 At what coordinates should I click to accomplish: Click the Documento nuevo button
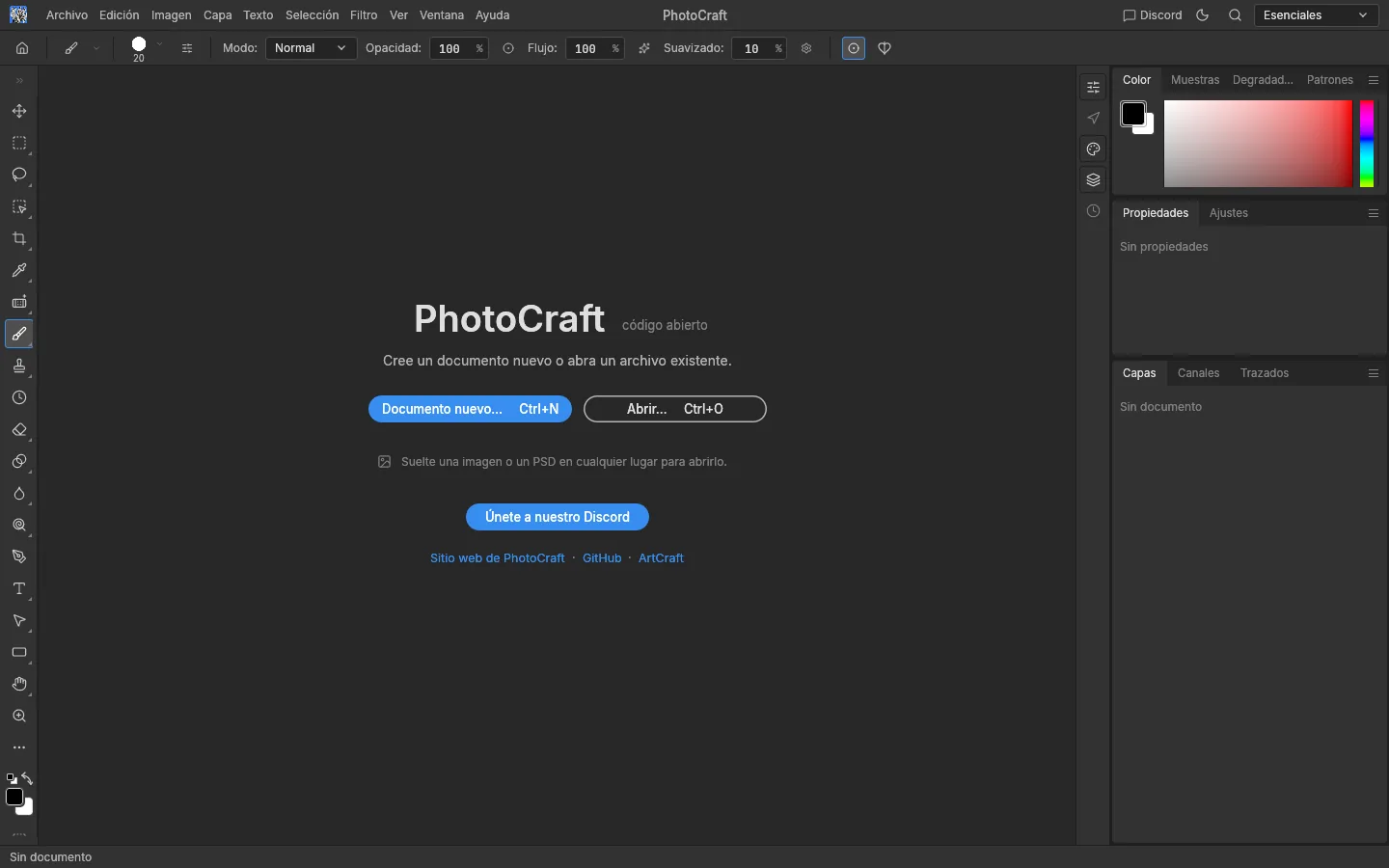coord(470,409)
